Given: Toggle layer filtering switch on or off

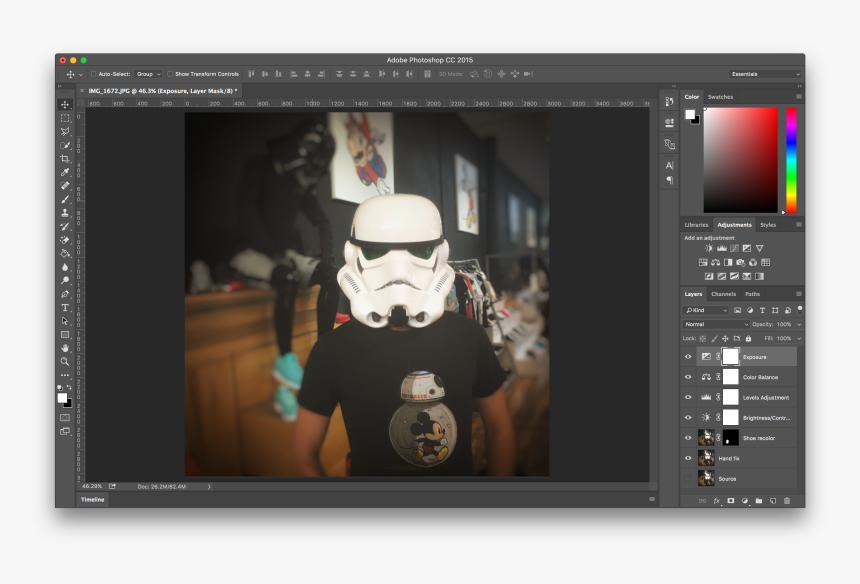Looking at the screenshot, I should click(800, 309).
